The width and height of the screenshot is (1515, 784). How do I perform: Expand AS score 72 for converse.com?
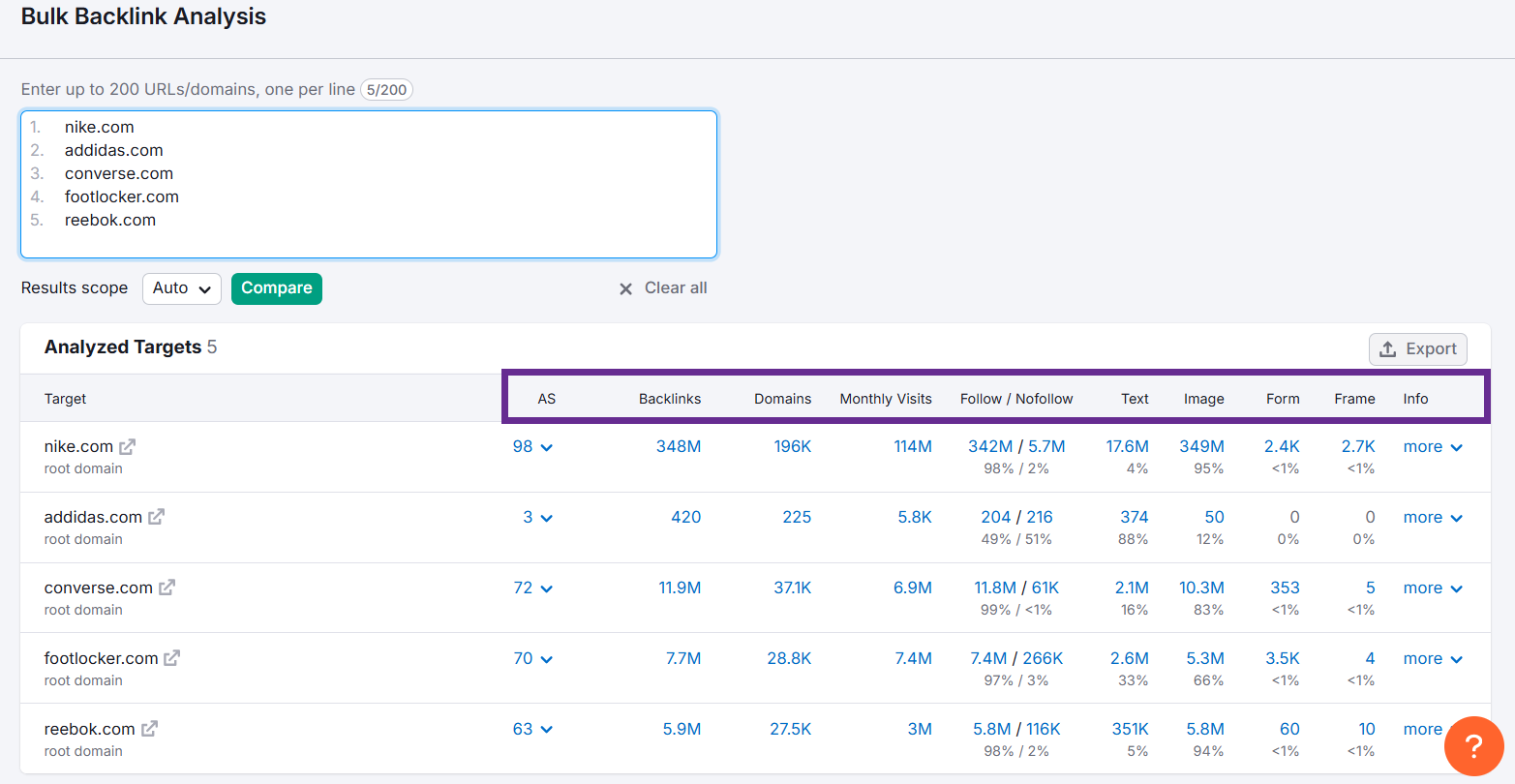coord(532,588)
